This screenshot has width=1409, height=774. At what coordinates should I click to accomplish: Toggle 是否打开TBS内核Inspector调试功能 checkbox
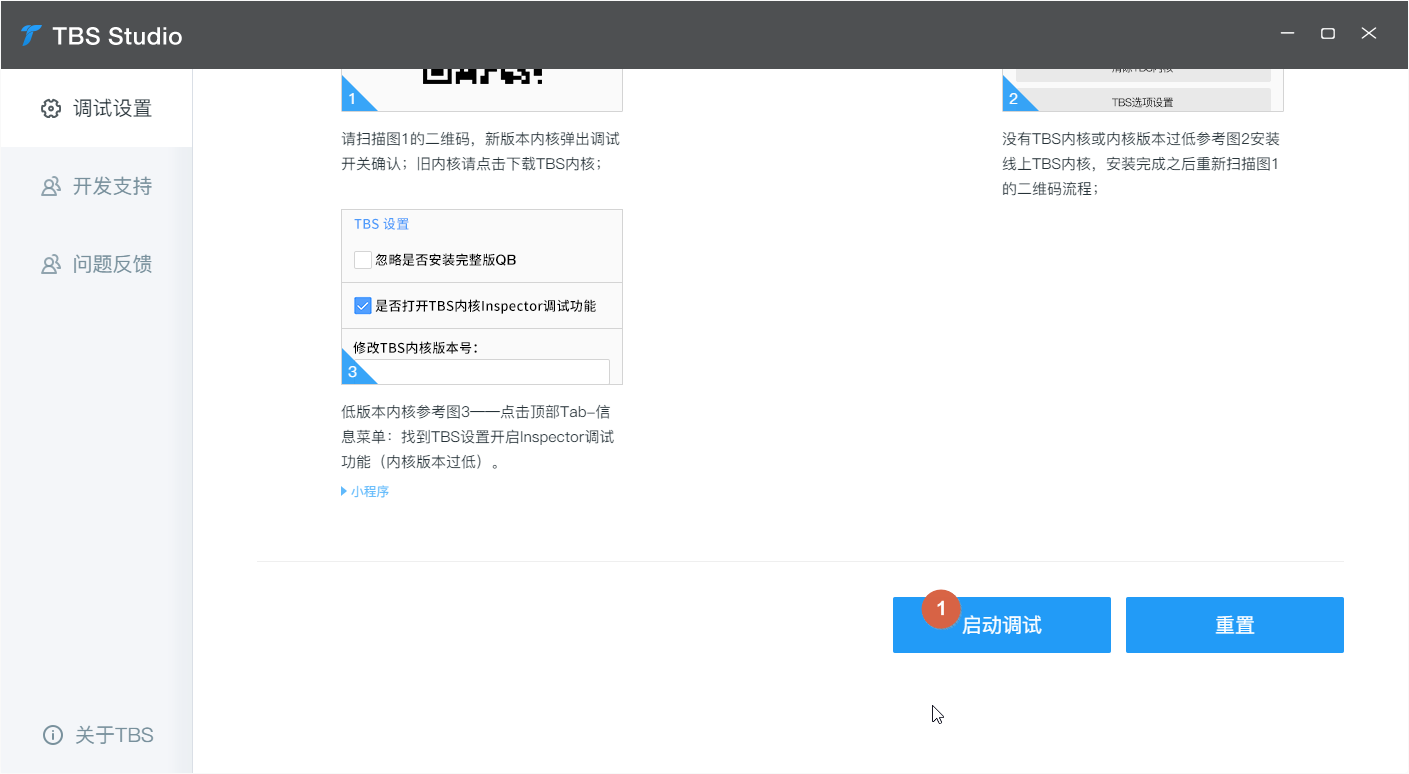[363, 306]
